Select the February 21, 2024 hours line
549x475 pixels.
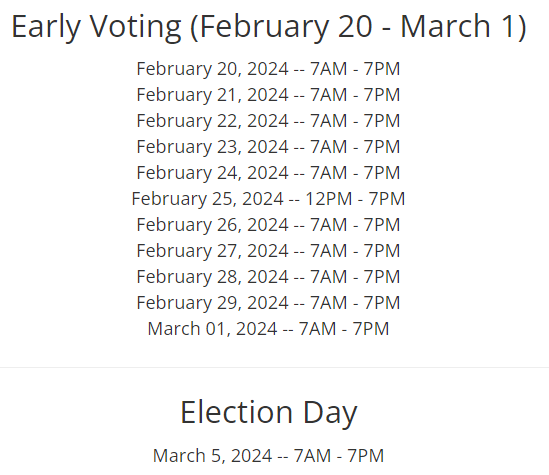268,95
